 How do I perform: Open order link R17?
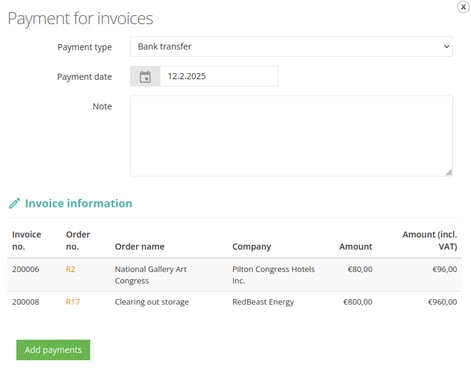pyautogui.click(x=73, y=302)
